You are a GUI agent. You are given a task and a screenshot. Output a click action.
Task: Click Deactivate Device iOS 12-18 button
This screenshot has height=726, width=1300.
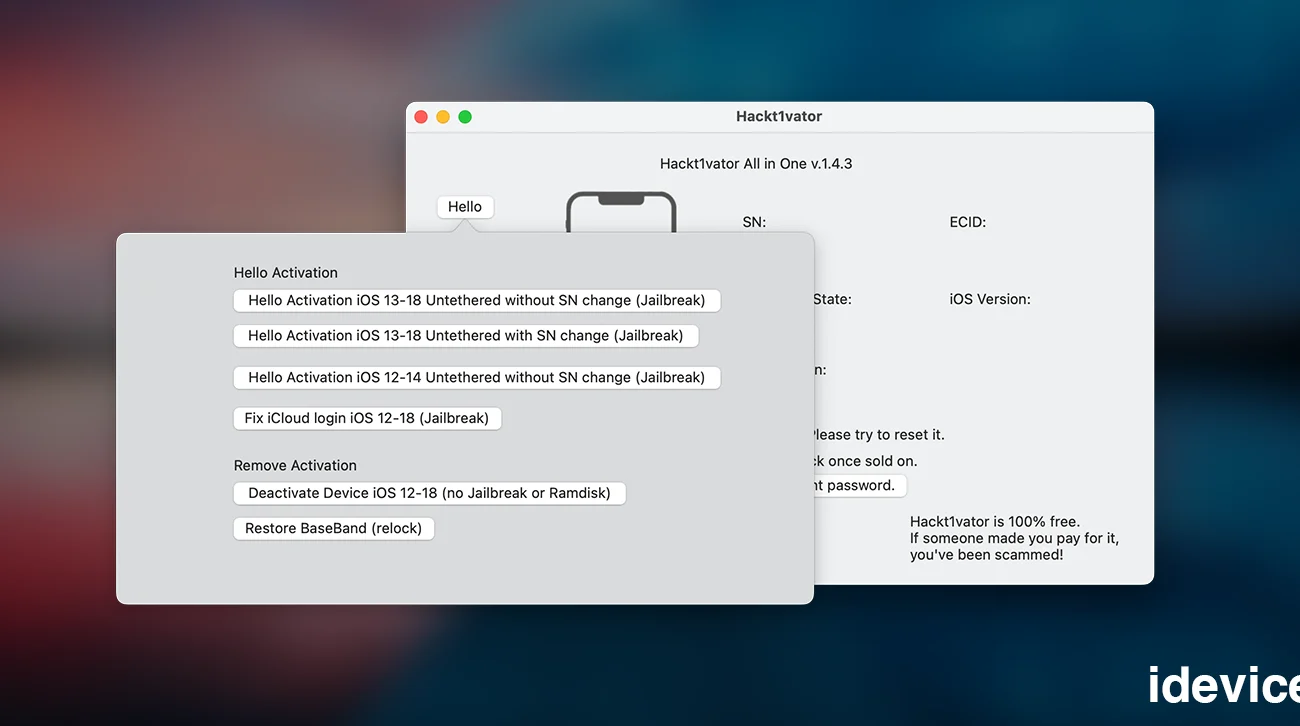point(429,493)
